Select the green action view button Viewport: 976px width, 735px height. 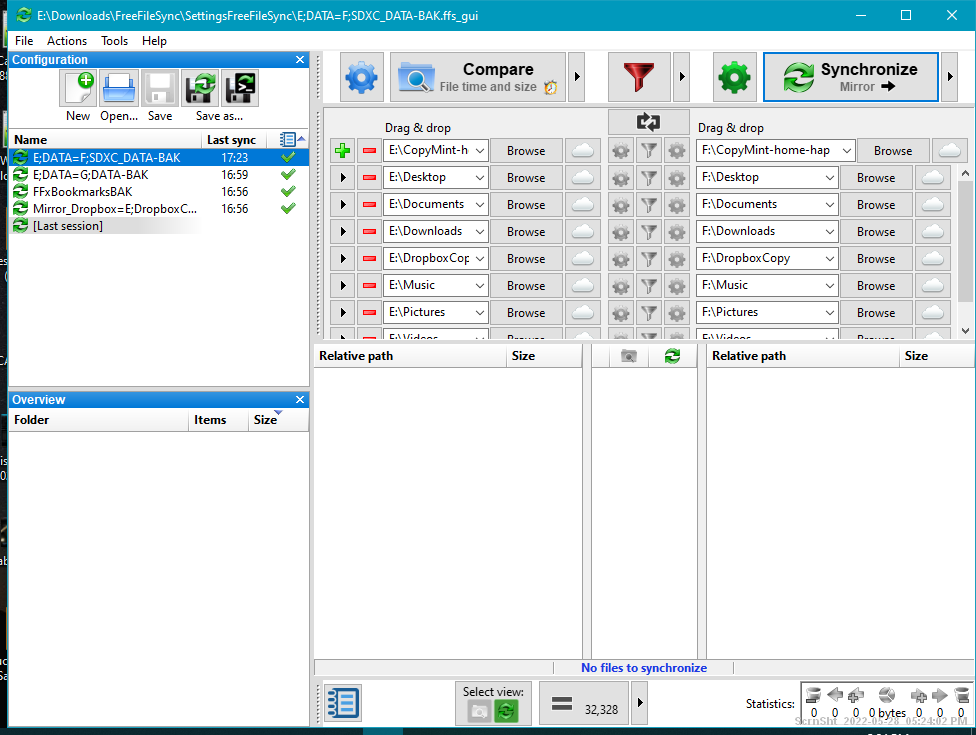[x=506, y=711]
